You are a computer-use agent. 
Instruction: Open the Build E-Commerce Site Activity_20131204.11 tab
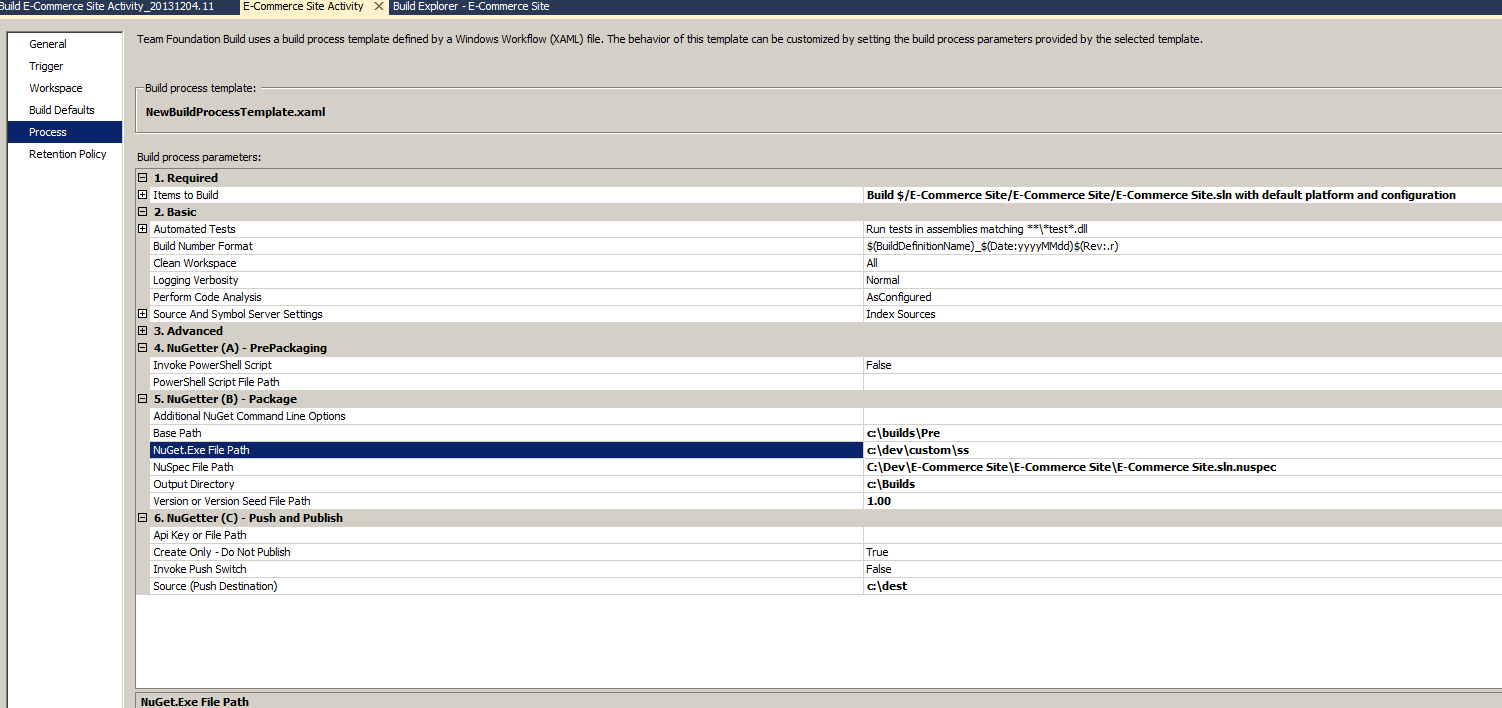tap(106, 6)
